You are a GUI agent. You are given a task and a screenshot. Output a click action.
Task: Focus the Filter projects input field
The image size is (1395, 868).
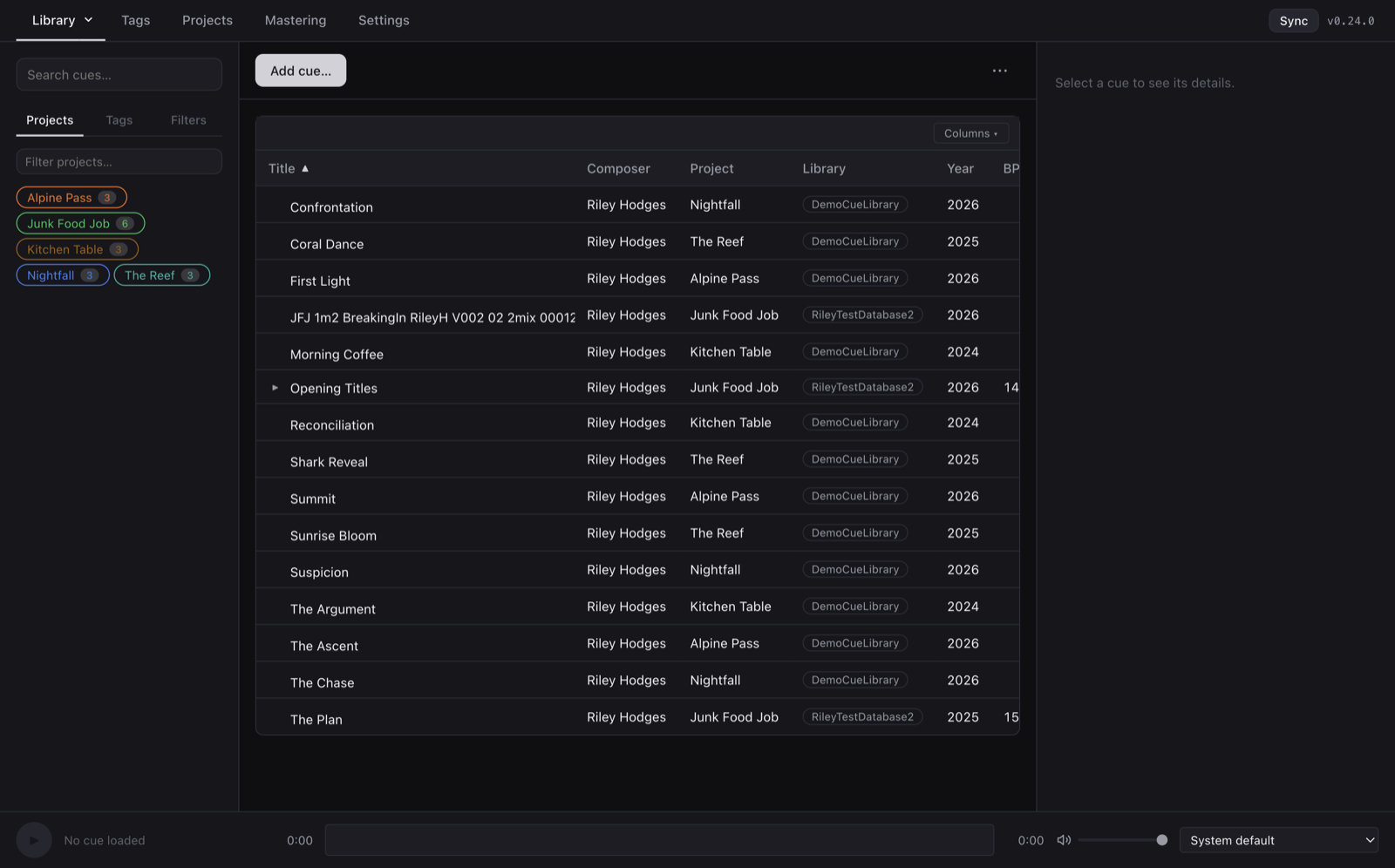tap(119, 162)
